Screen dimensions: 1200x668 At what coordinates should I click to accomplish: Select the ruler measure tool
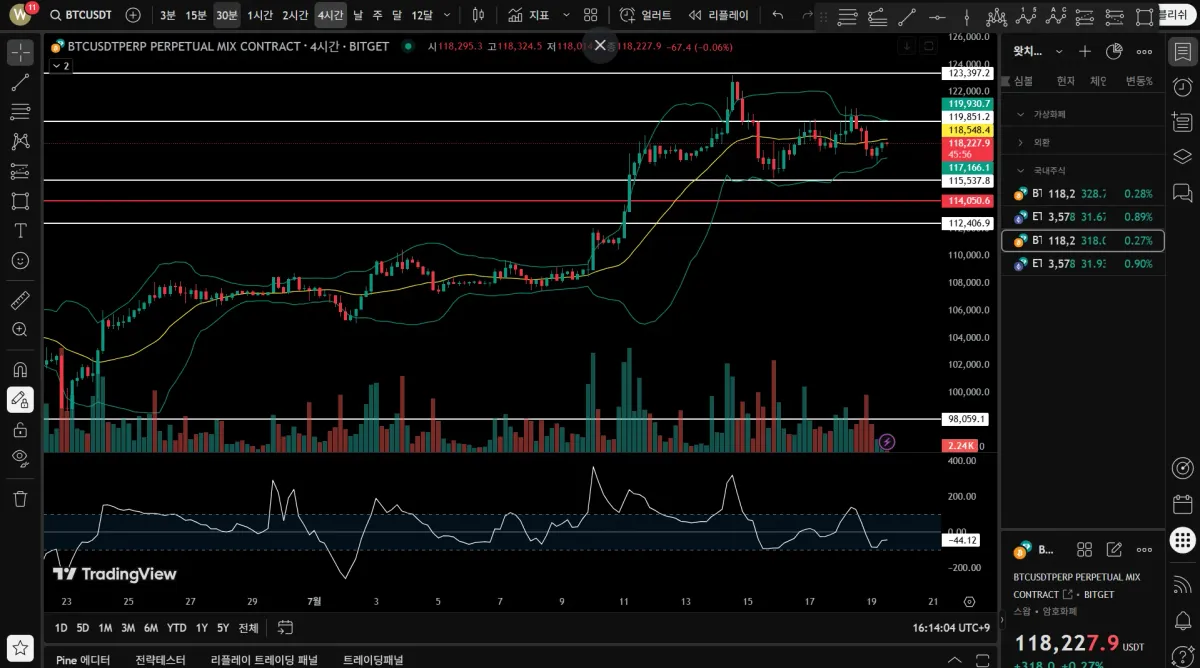20,300
